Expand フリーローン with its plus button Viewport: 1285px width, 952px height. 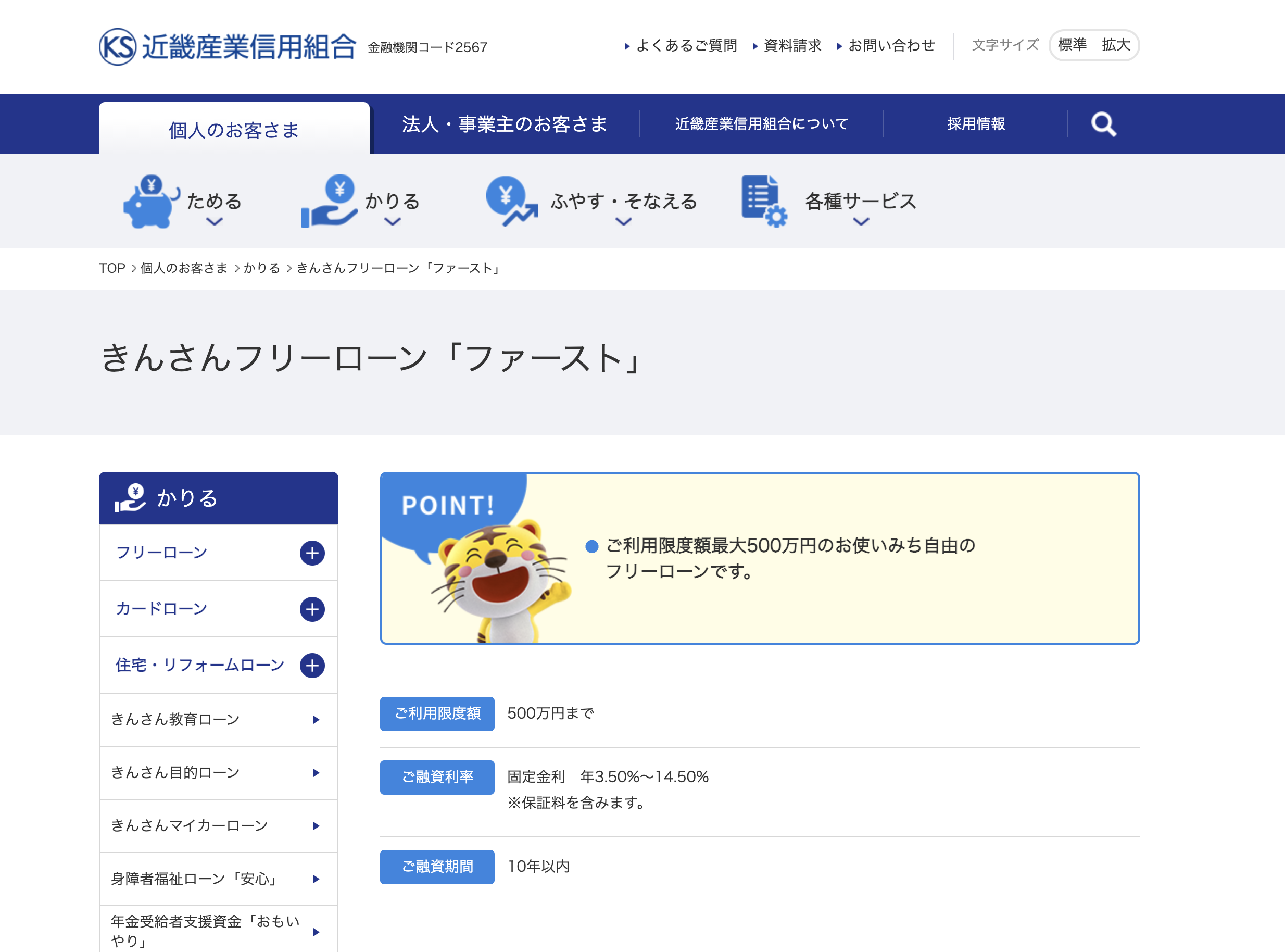click(312, 553)
